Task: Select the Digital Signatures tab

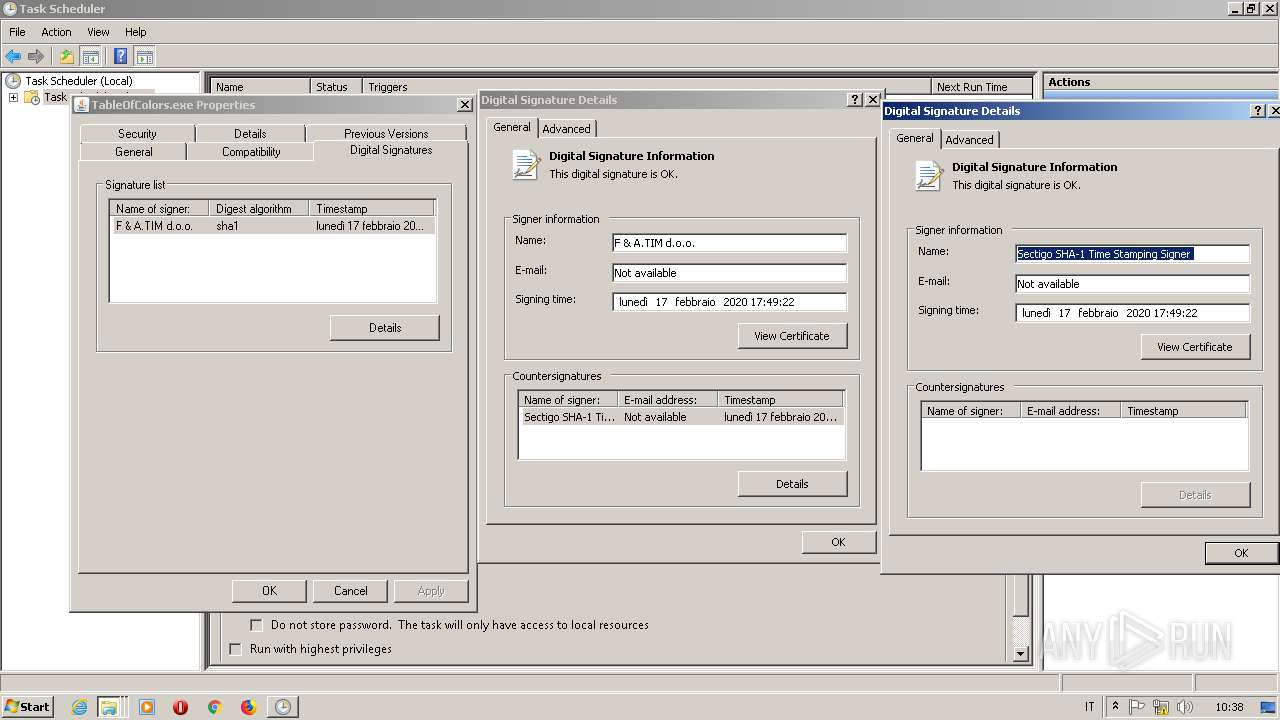Action: (x=391, y=150)
